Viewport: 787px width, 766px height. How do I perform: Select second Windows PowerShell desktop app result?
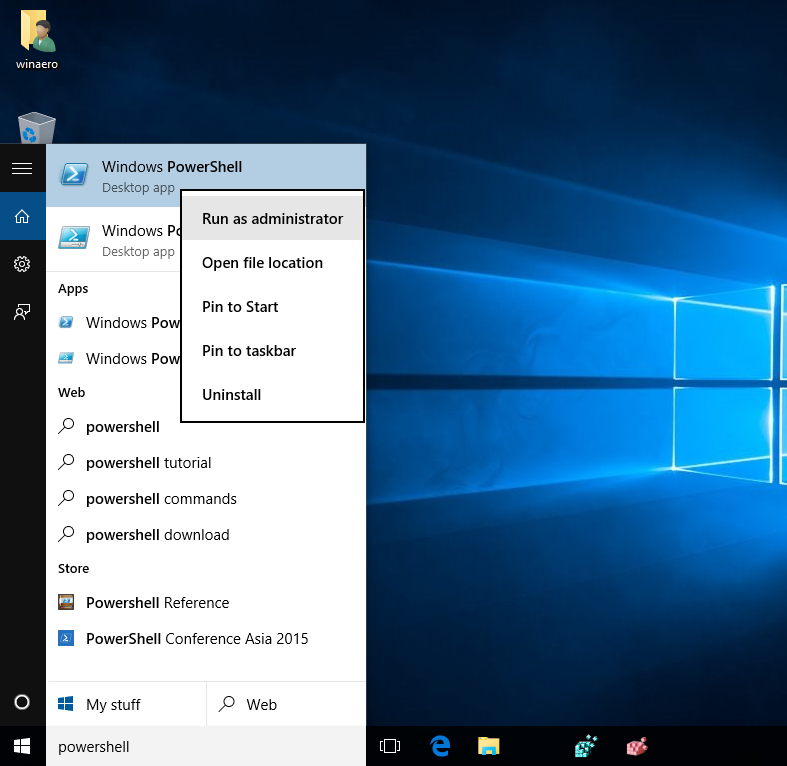pyautogui.click(x=114, y=239)
